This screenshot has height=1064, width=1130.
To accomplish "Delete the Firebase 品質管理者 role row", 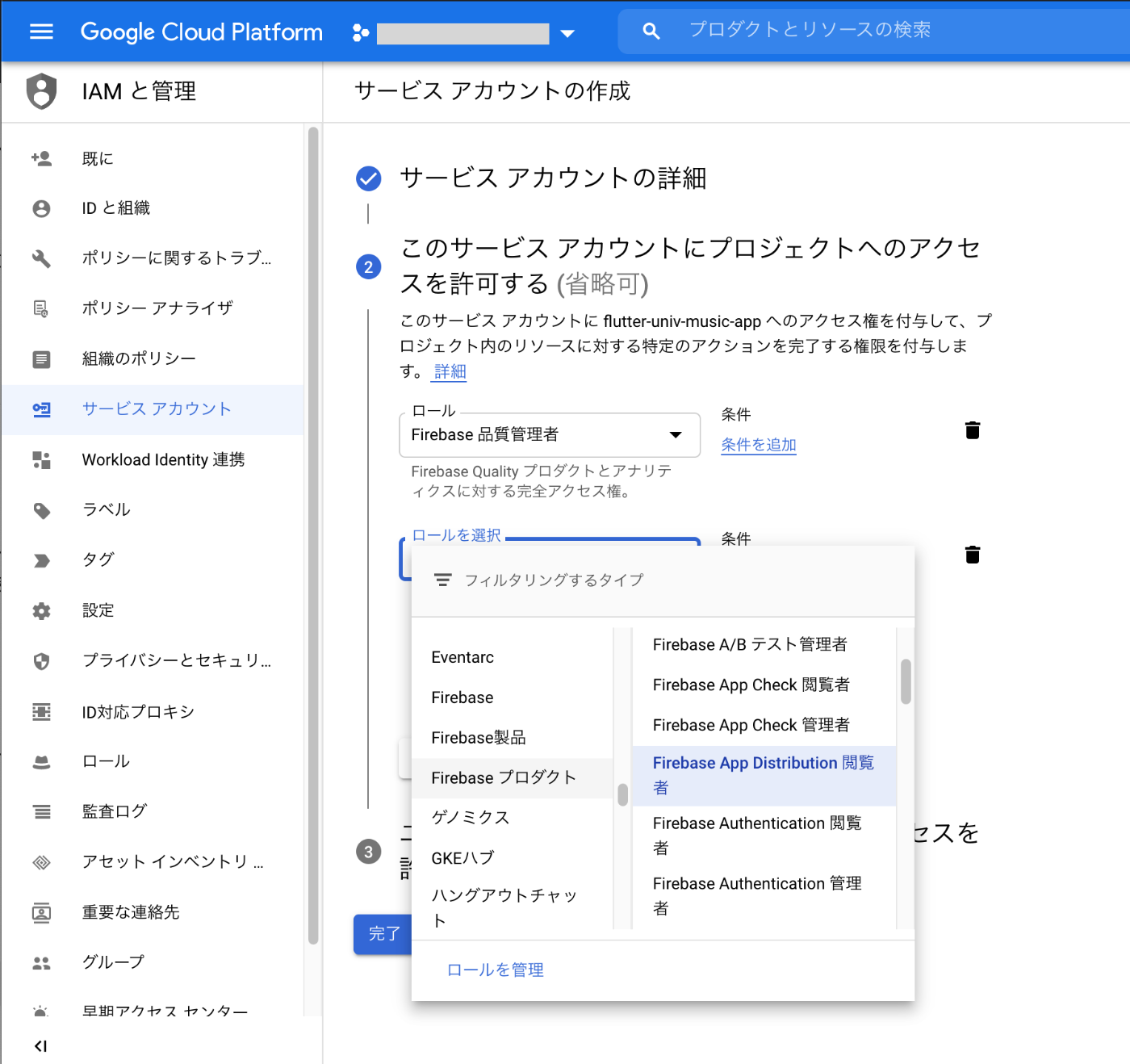I will (973, 430).
